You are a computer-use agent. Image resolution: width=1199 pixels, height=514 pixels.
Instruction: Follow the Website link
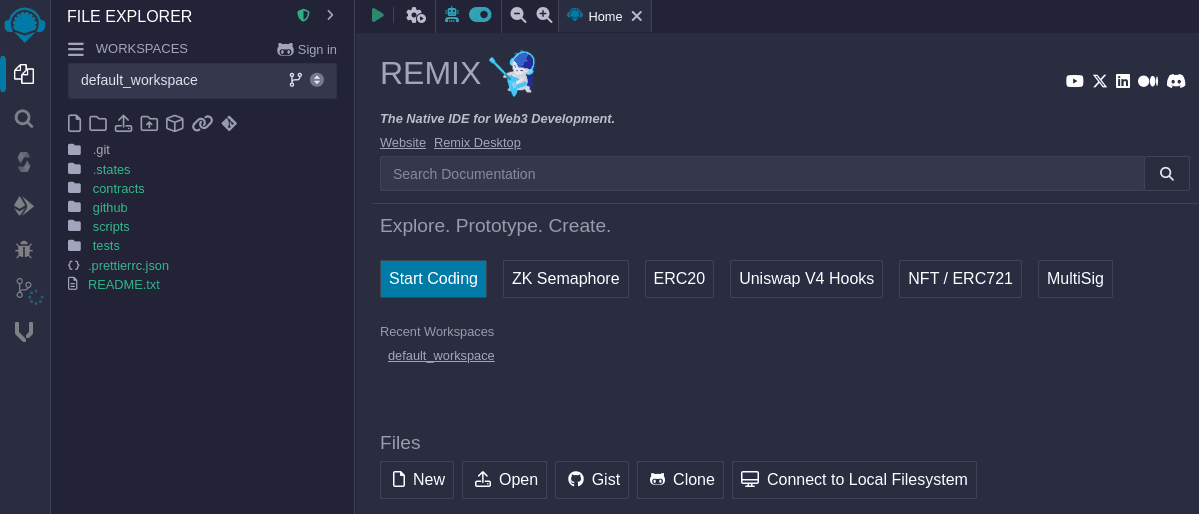403,142
